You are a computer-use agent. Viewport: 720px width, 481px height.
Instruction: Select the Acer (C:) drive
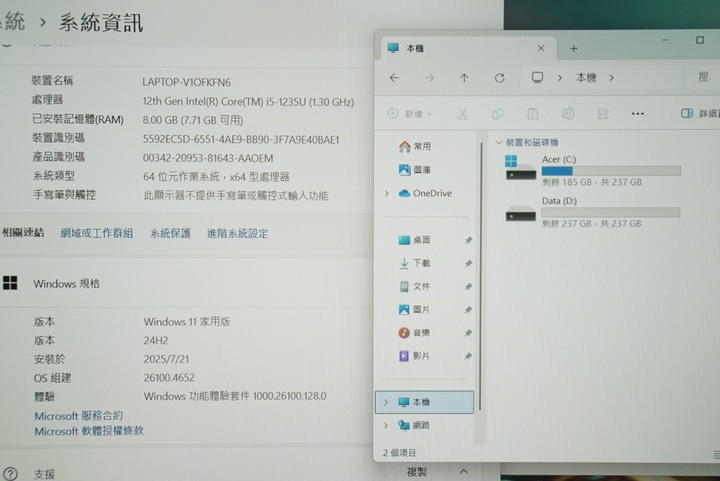pos(592,170)
